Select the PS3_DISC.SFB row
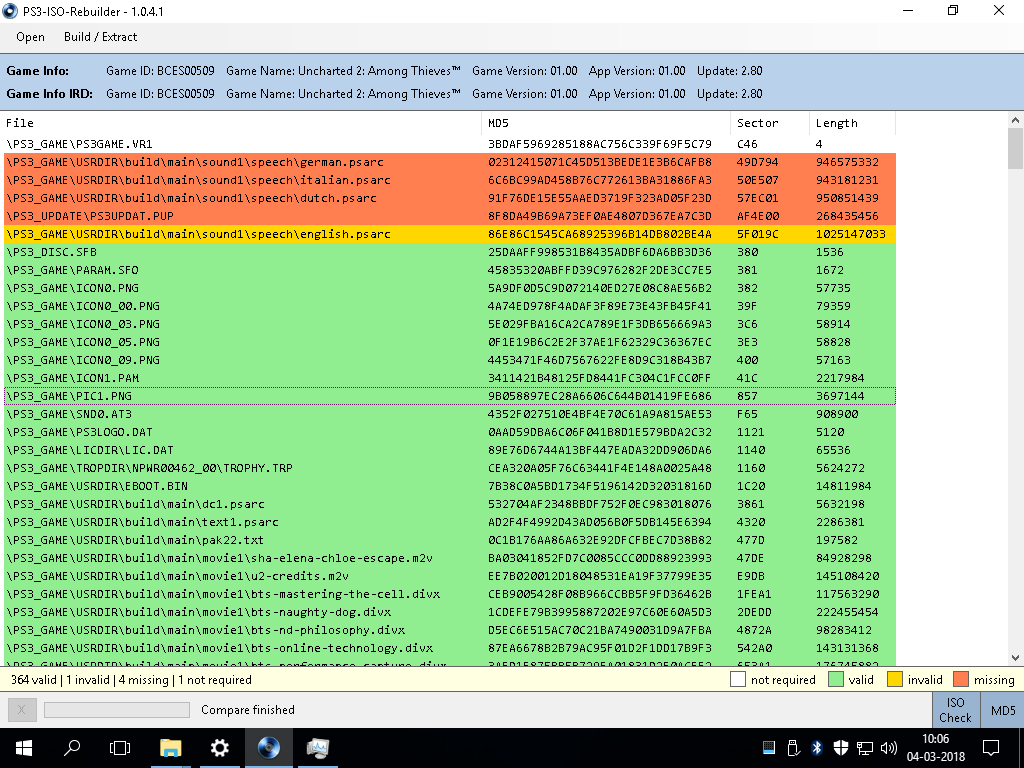Image resolution: width=1024 pixels, height=768 pixels. tap(449, 252)
